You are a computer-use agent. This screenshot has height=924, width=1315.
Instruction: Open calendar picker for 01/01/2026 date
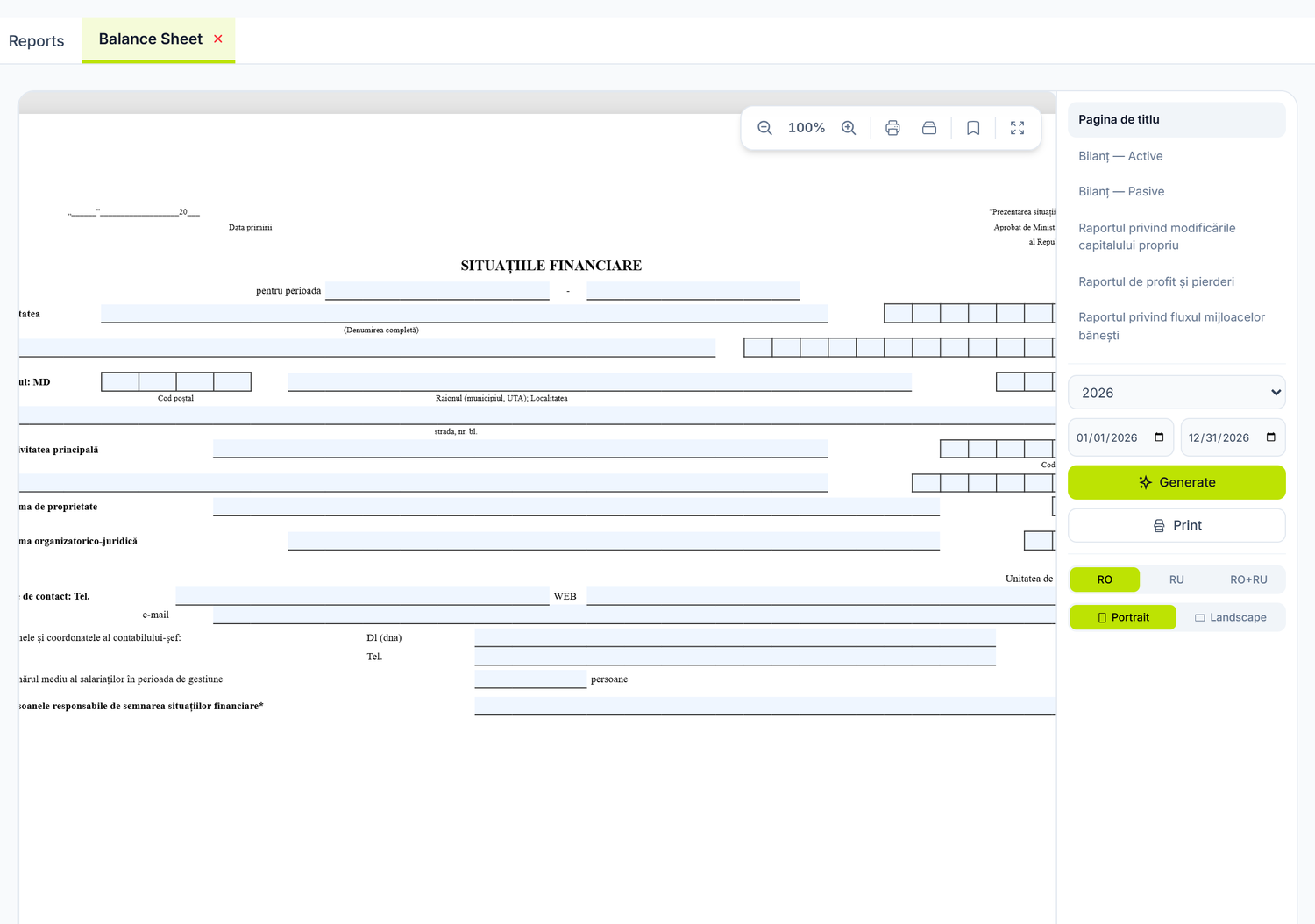1159,437
